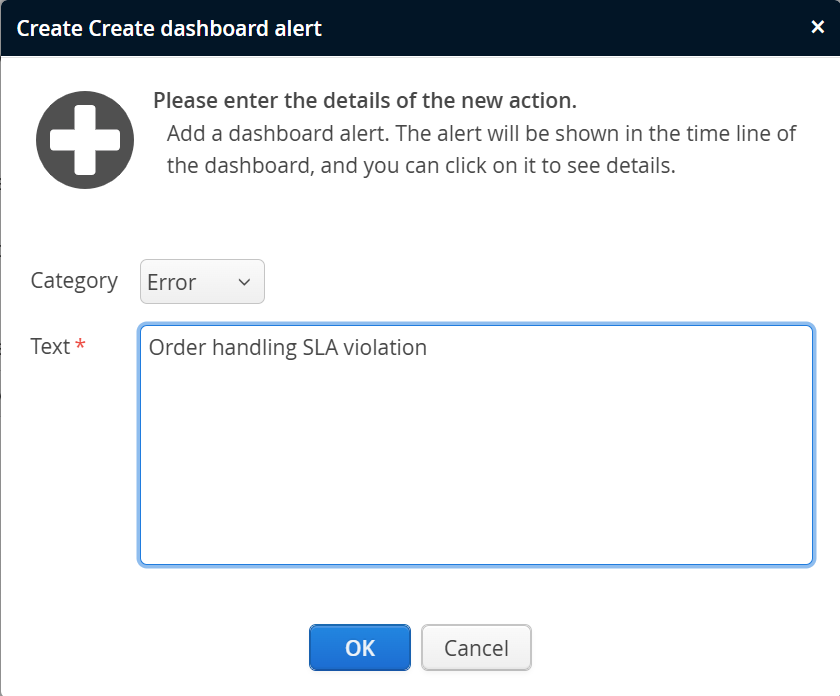The image size is (840, 696).
Task: Click the 'Text' field label
Action: [50, 347]
